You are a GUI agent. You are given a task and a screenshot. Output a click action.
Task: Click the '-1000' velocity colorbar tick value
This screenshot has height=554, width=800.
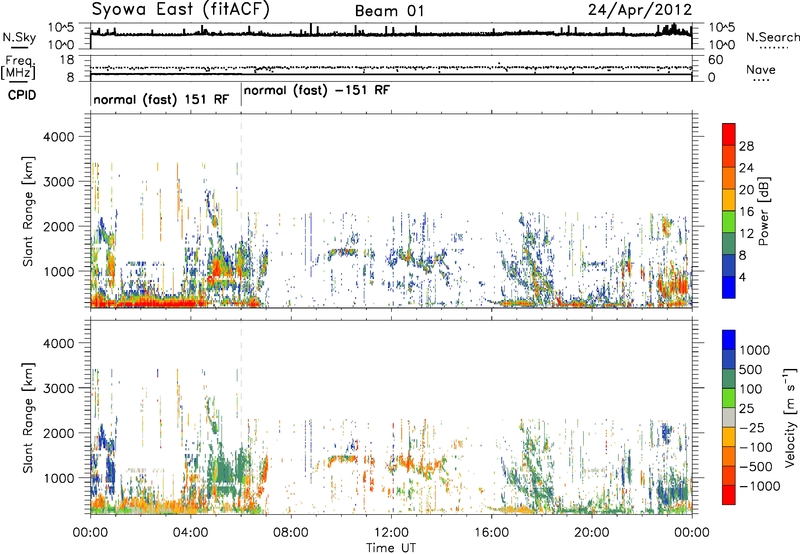760,486
